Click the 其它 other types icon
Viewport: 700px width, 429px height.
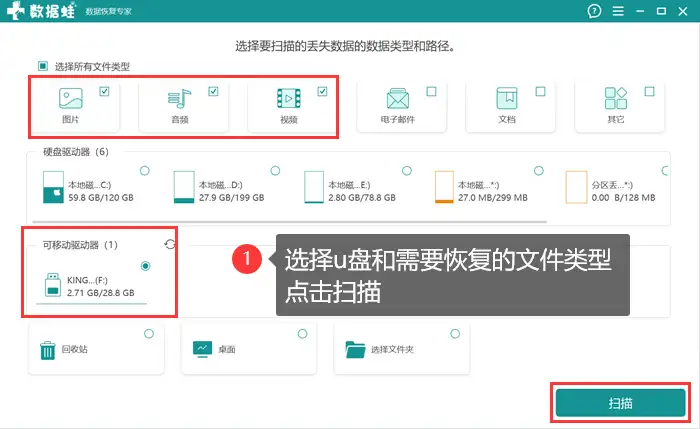pyautogui.click(x=616, y=98)
